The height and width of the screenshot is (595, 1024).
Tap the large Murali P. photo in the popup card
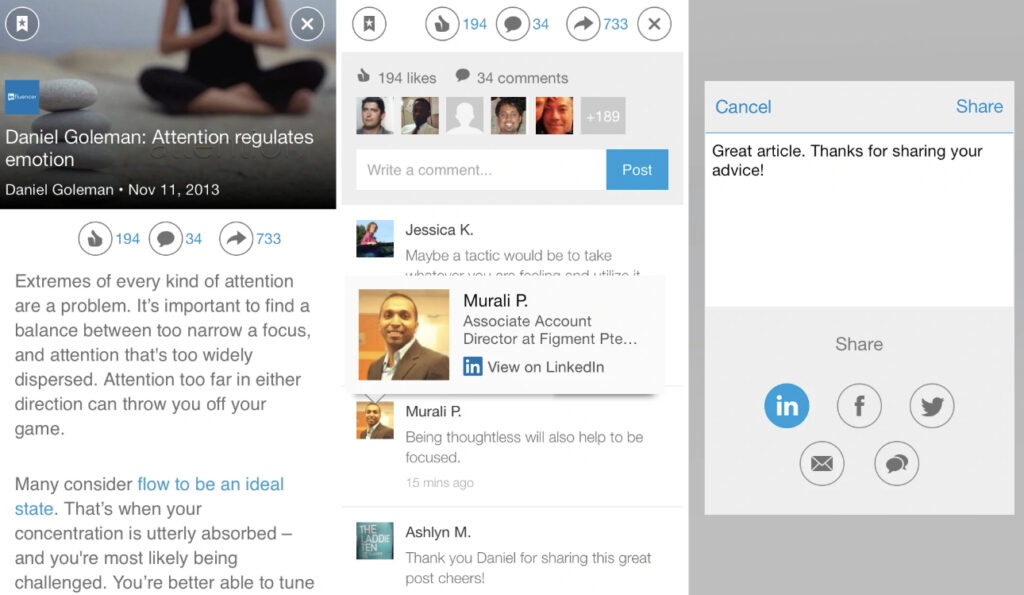coord(404,334)
